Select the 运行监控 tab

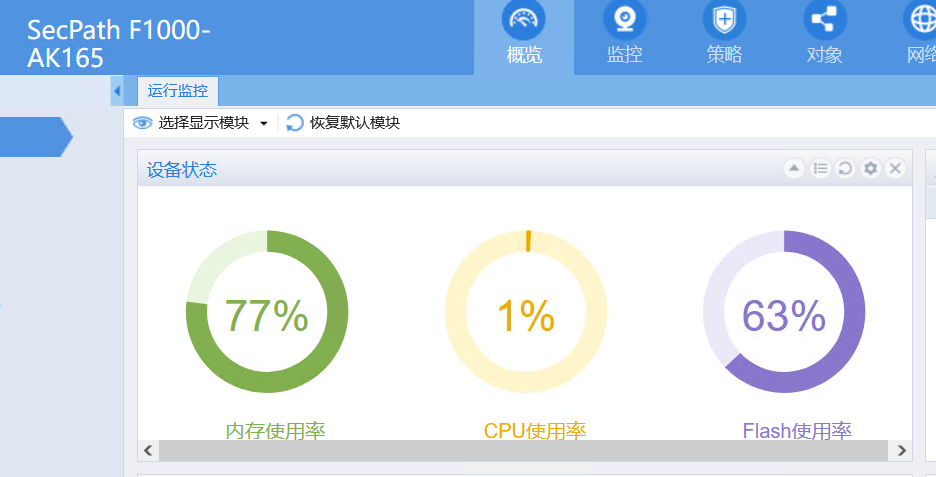tap(178, 91)
